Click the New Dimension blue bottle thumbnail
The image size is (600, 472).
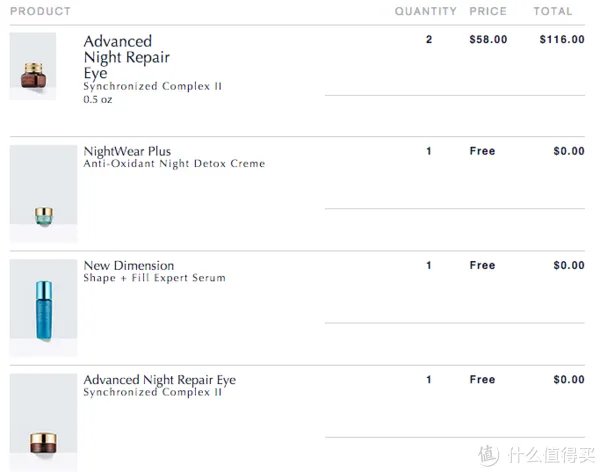[43, 308]
